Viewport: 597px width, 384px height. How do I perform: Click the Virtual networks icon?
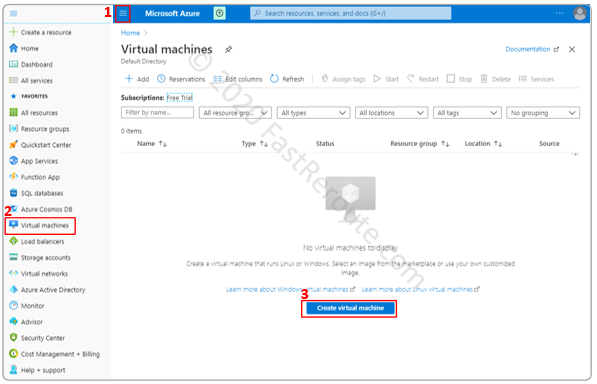13,273
